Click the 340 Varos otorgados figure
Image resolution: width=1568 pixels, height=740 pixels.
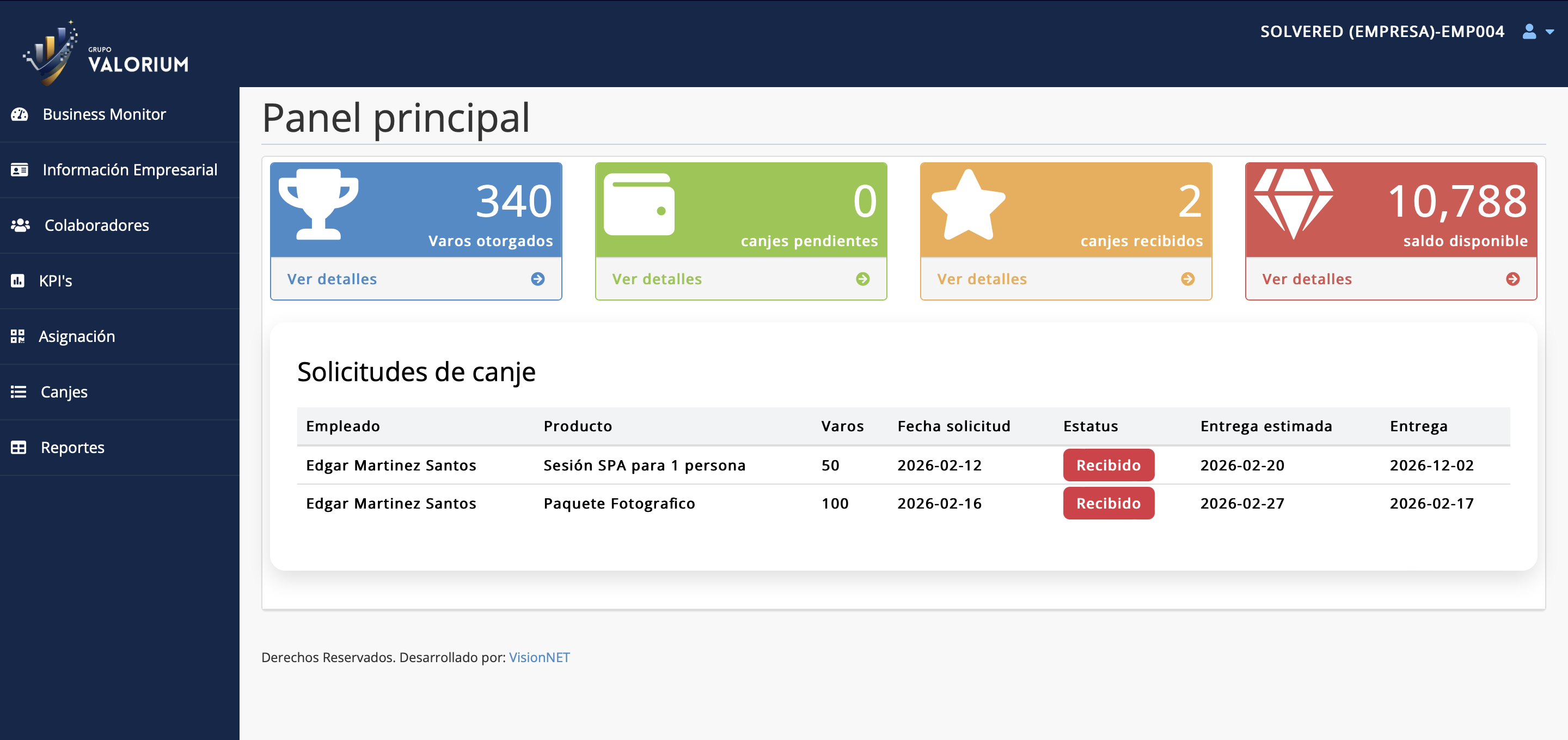click(x=514, y=201)
